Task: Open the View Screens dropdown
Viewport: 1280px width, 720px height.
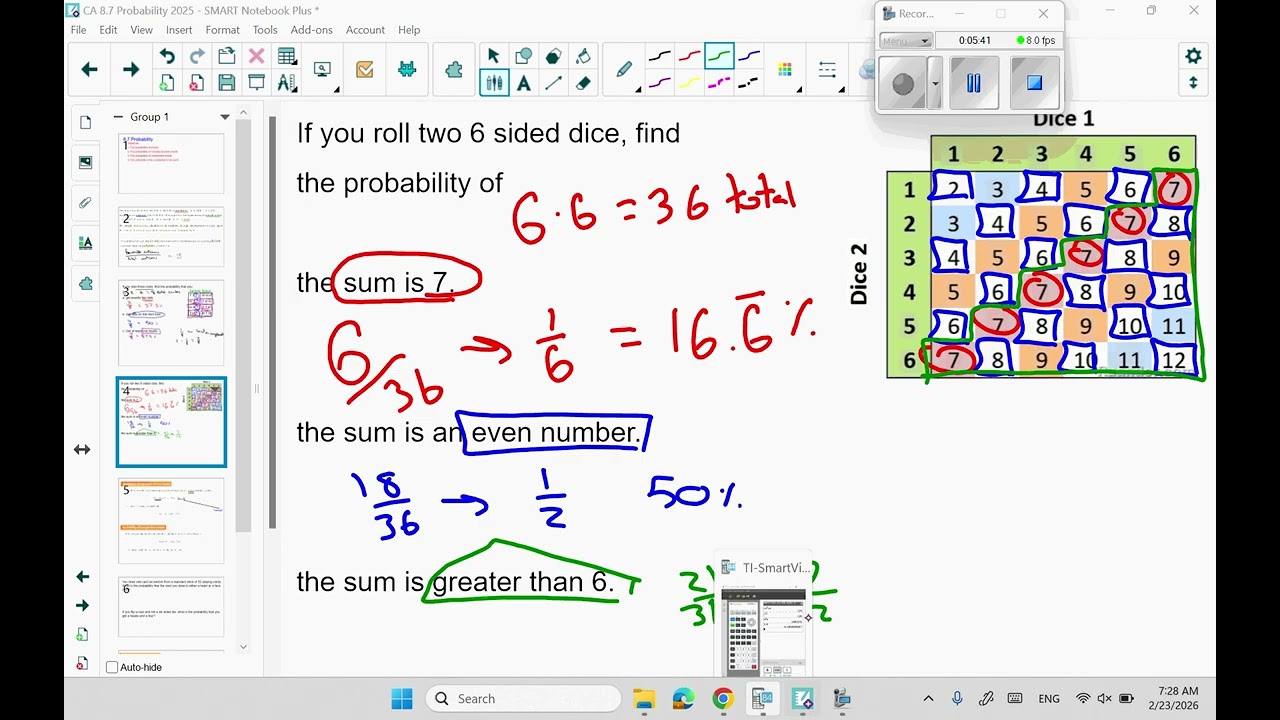Action: click(323, 70)
